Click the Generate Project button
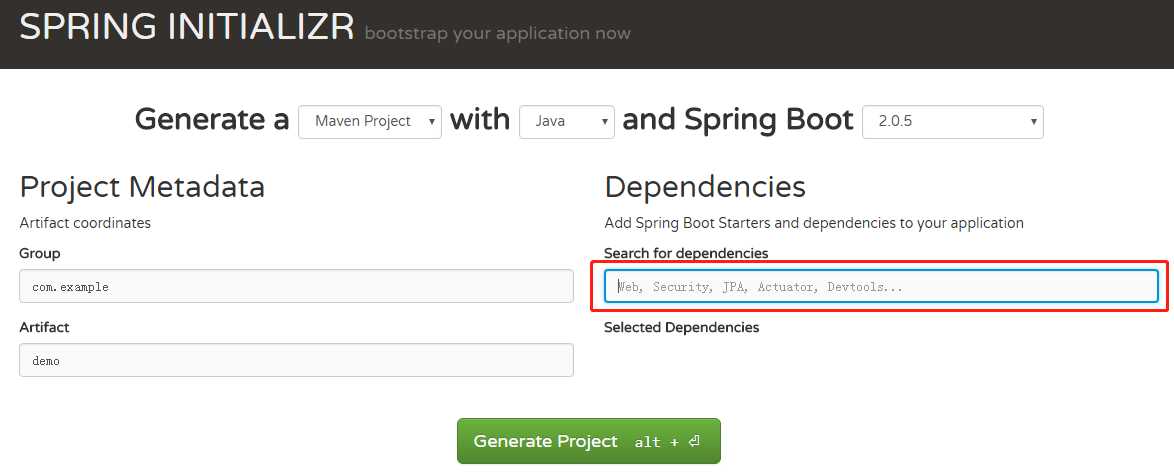 [x=588, y=441]
